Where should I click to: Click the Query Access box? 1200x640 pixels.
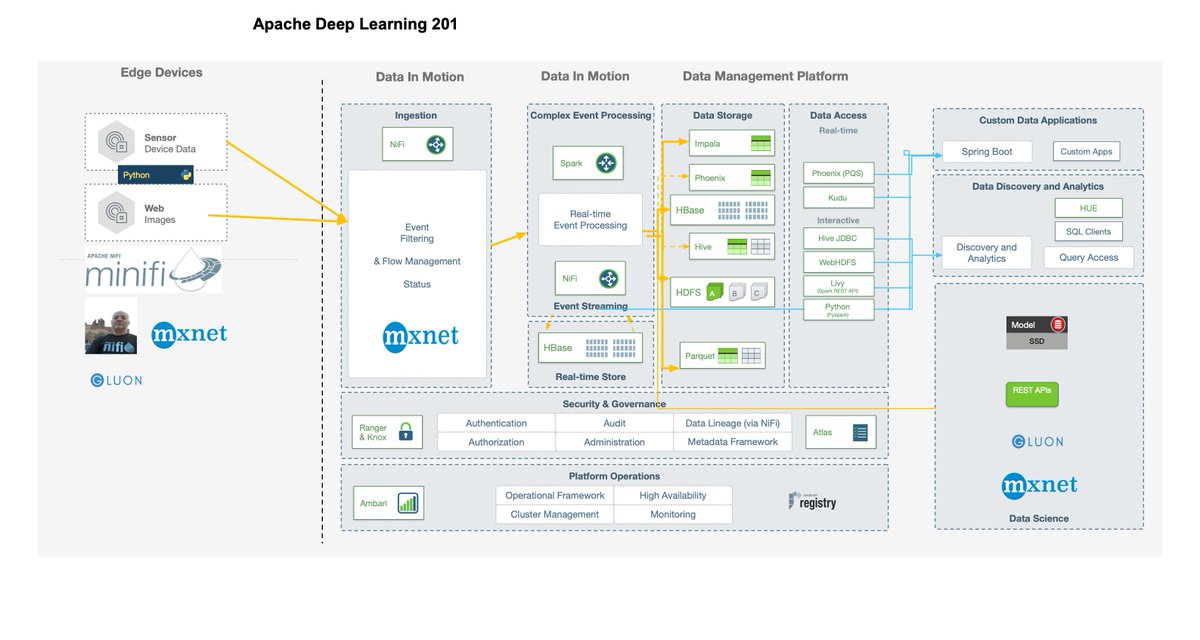[x=1089, y=257]
